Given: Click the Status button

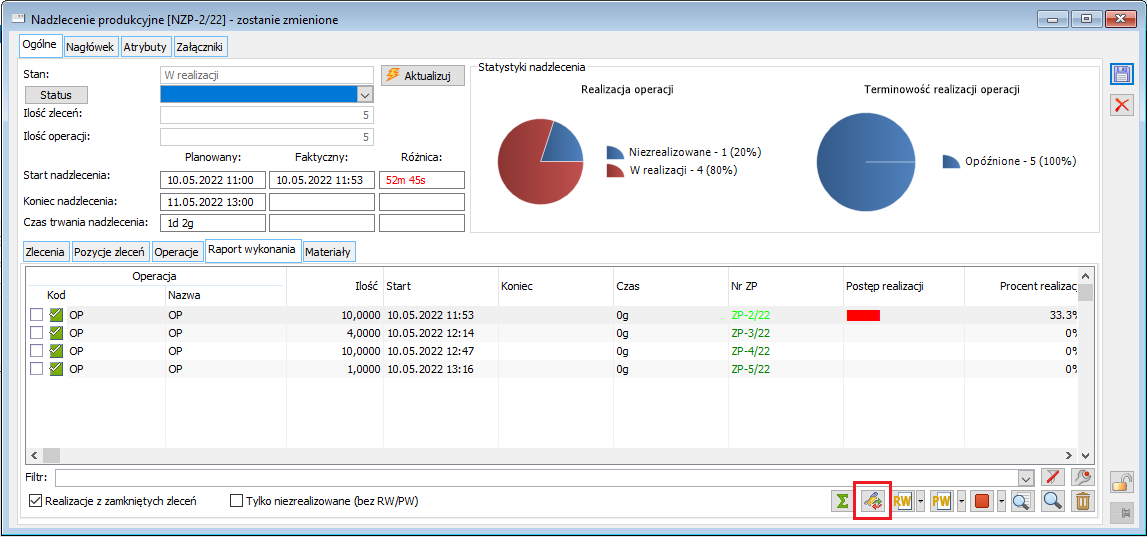Looking at the screenshot, I should click(x=56, y=94).
